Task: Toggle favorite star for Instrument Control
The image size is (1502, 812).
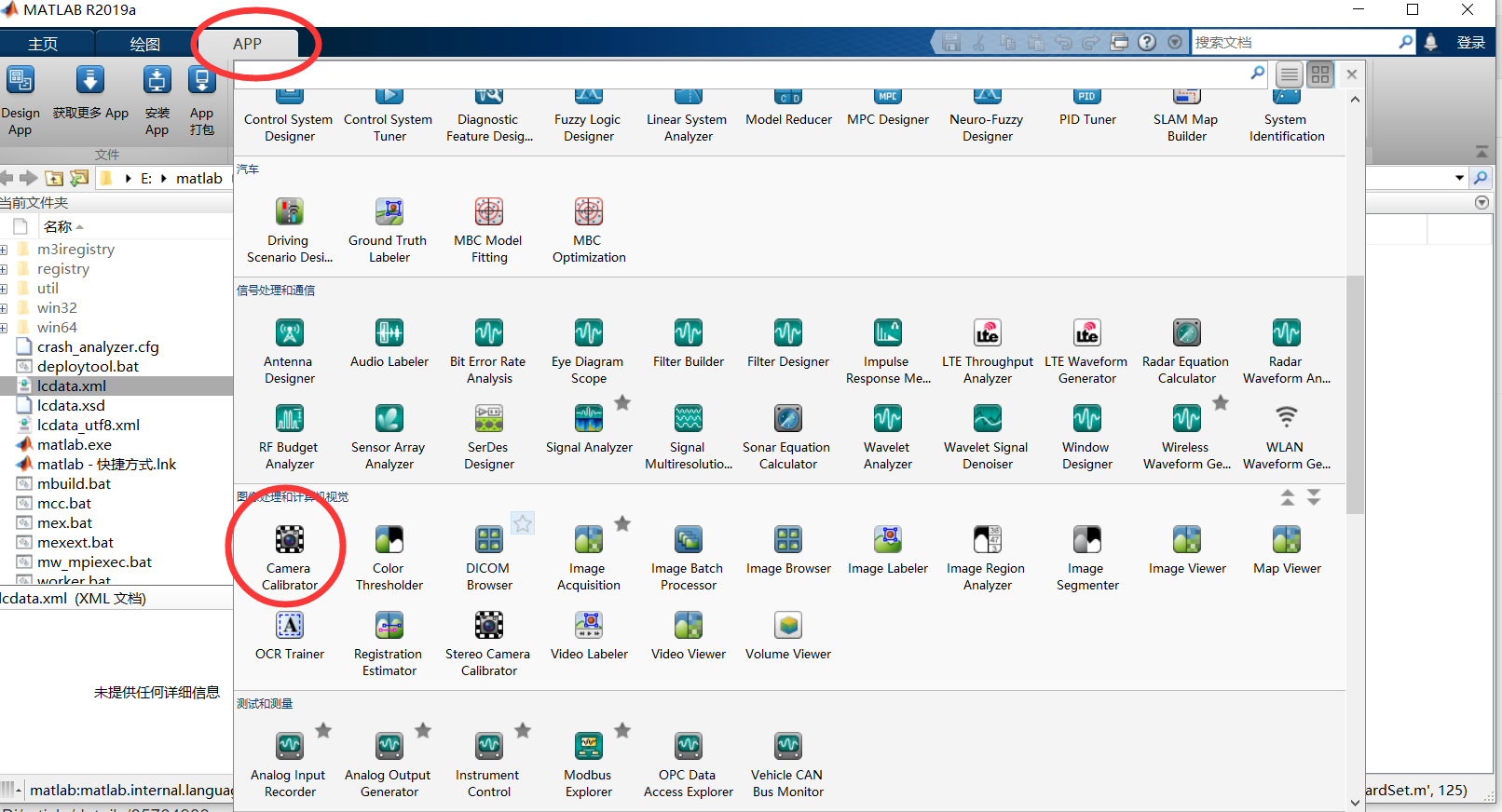Action: click(523, 730)
